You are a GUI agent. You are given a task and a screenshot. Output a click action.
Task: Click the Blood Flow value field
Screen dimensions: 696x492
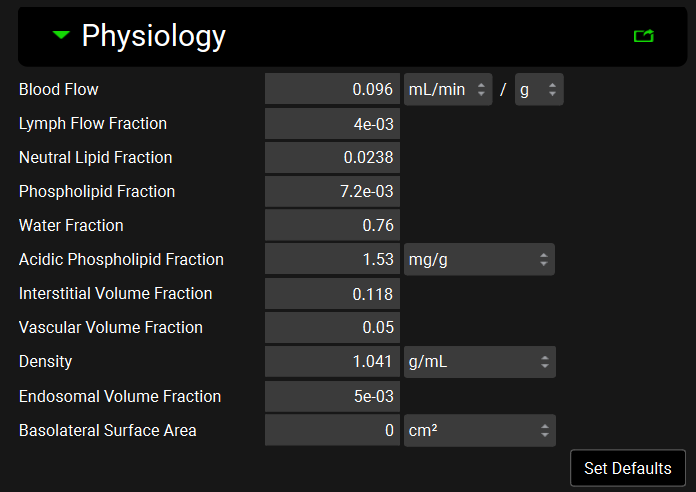pyautogui.click(x=332, y=90)
